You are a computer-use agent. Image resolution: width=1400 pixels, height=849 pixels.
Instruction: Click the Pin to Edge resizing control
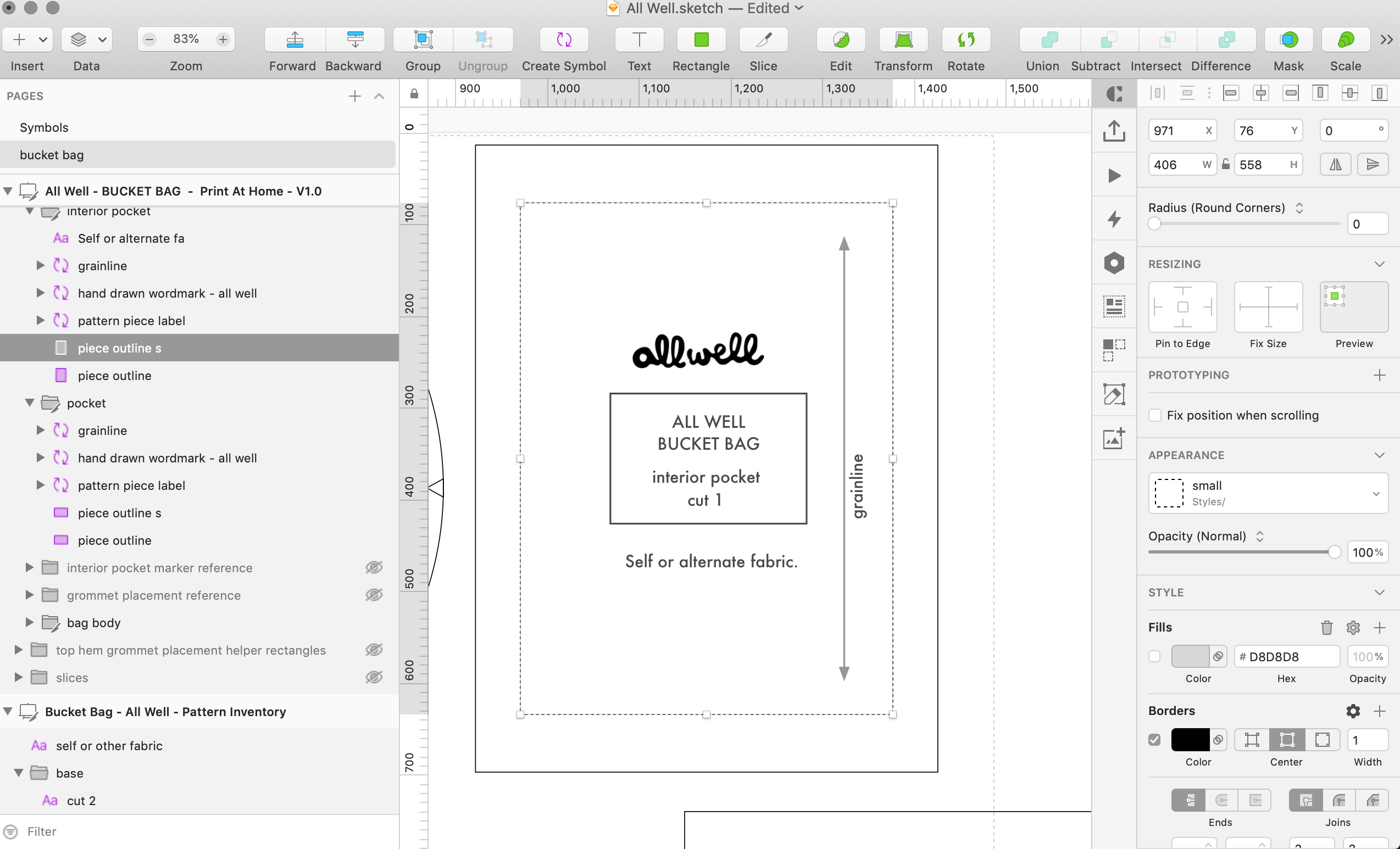1182,307
